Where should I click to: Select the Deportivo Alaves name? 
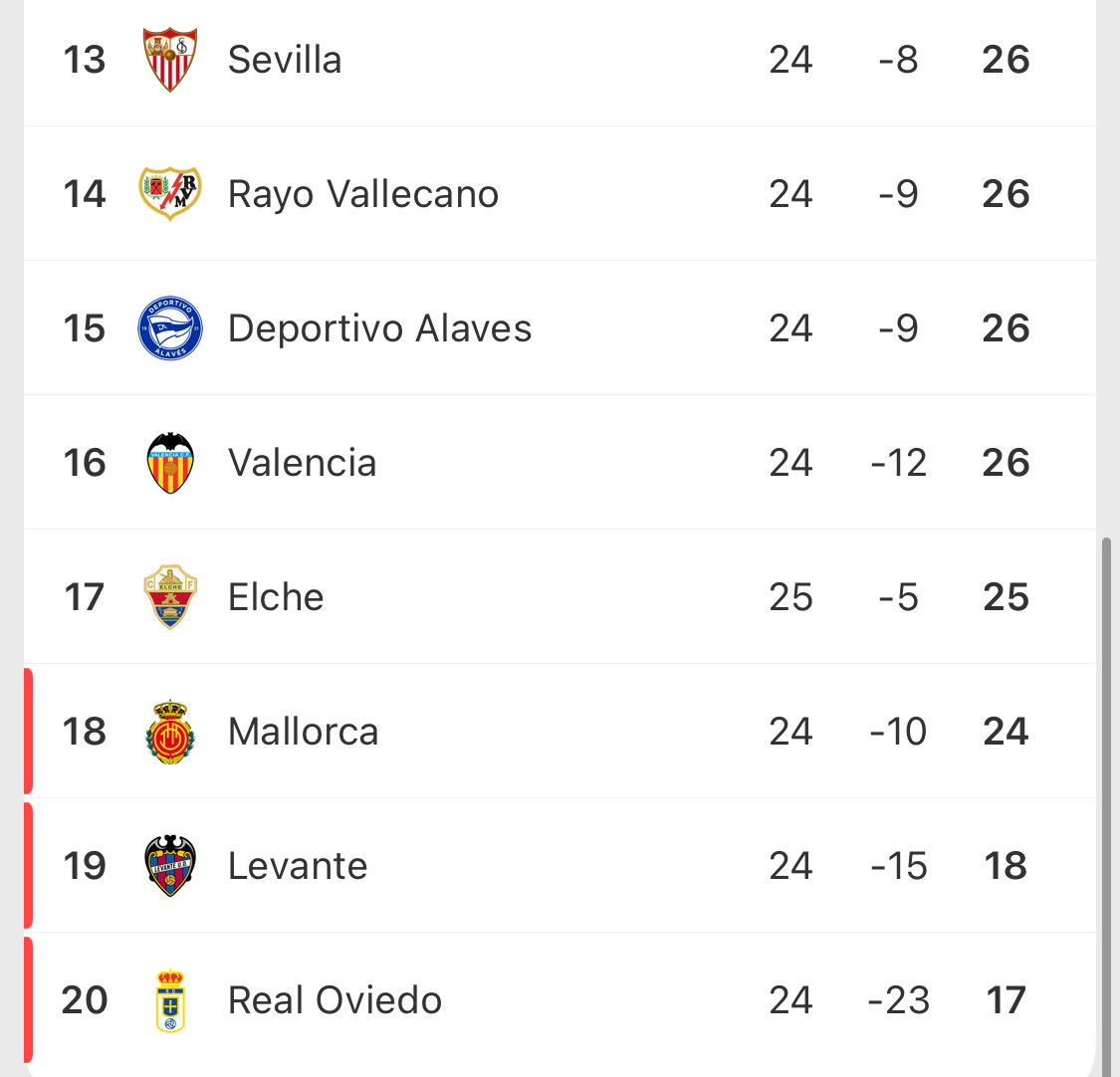pyautogui.click(x=379, y=328)
